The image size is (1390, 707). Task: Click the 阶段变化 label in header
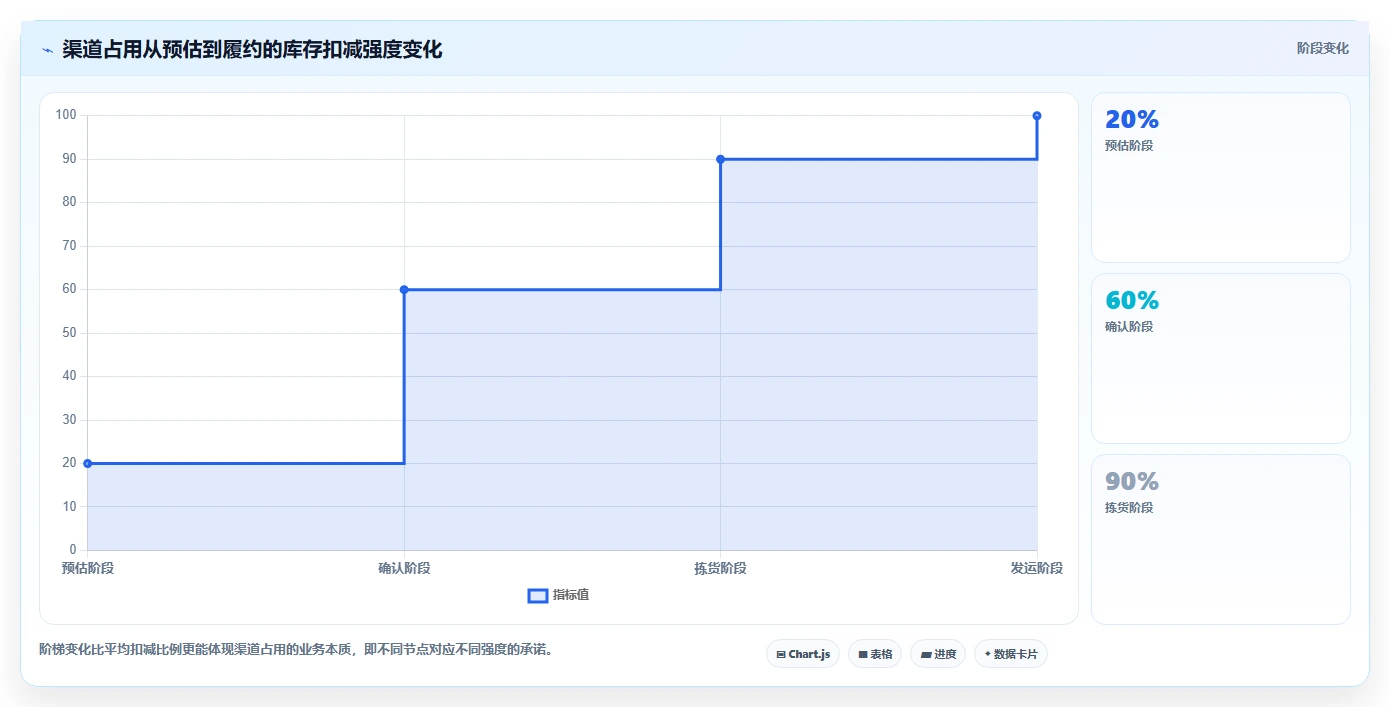coord(1322,48)
